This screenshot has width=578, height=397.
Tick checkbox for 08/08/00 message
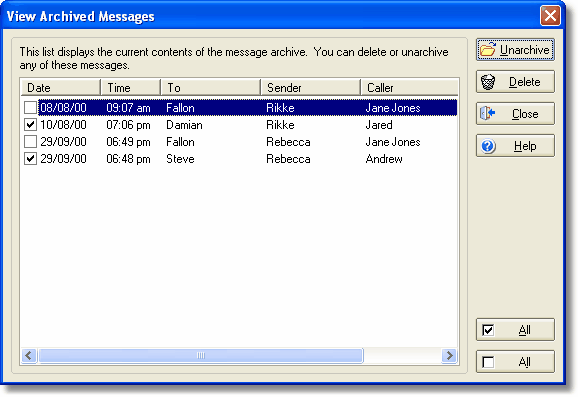pos(30,108)
